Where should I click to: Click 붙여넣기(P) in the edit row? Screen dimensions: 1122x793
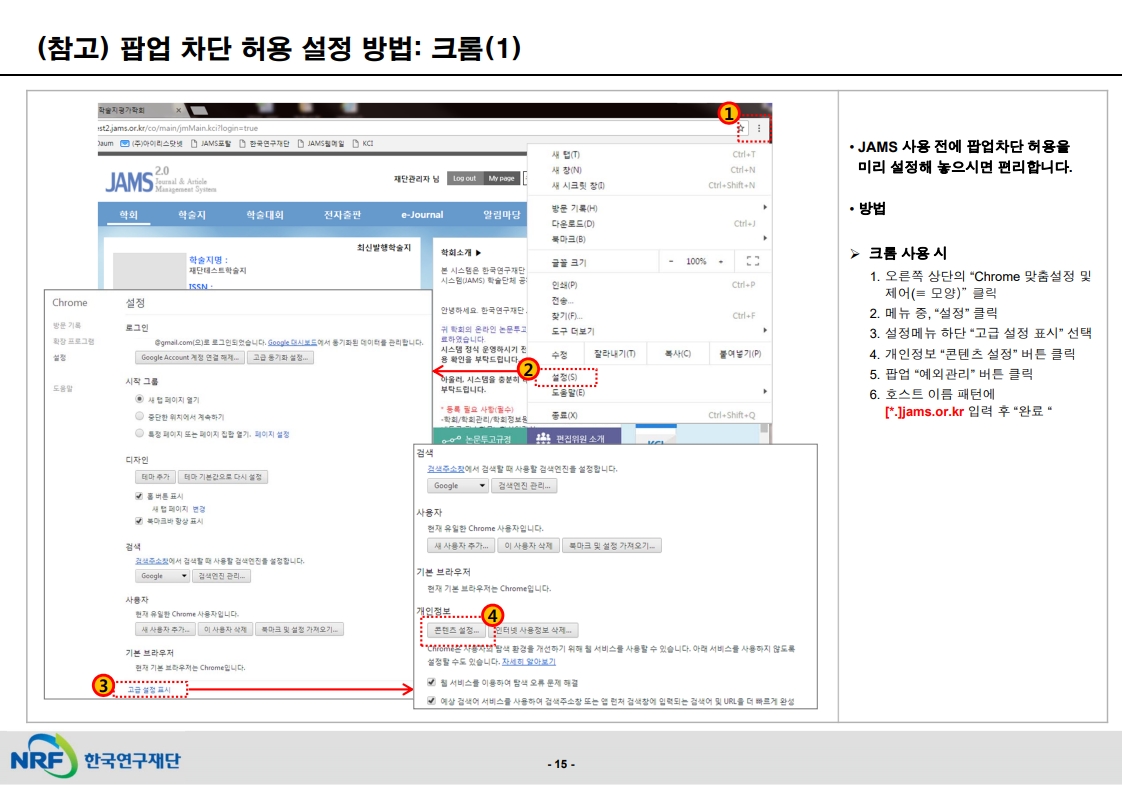pyautogui.click(x=740, y=354)
